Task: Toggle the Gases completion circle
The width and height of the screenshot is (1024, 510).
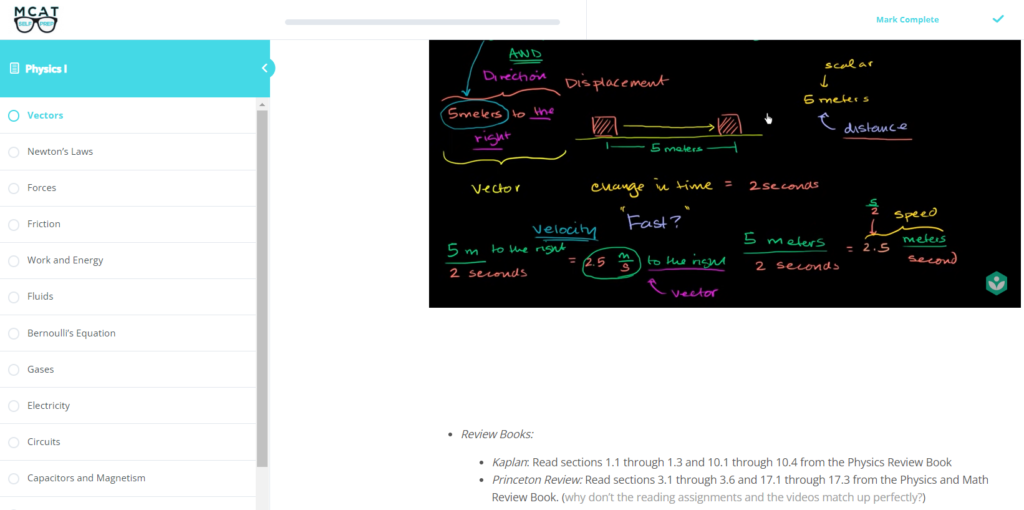Action: (x=14, y=370)
